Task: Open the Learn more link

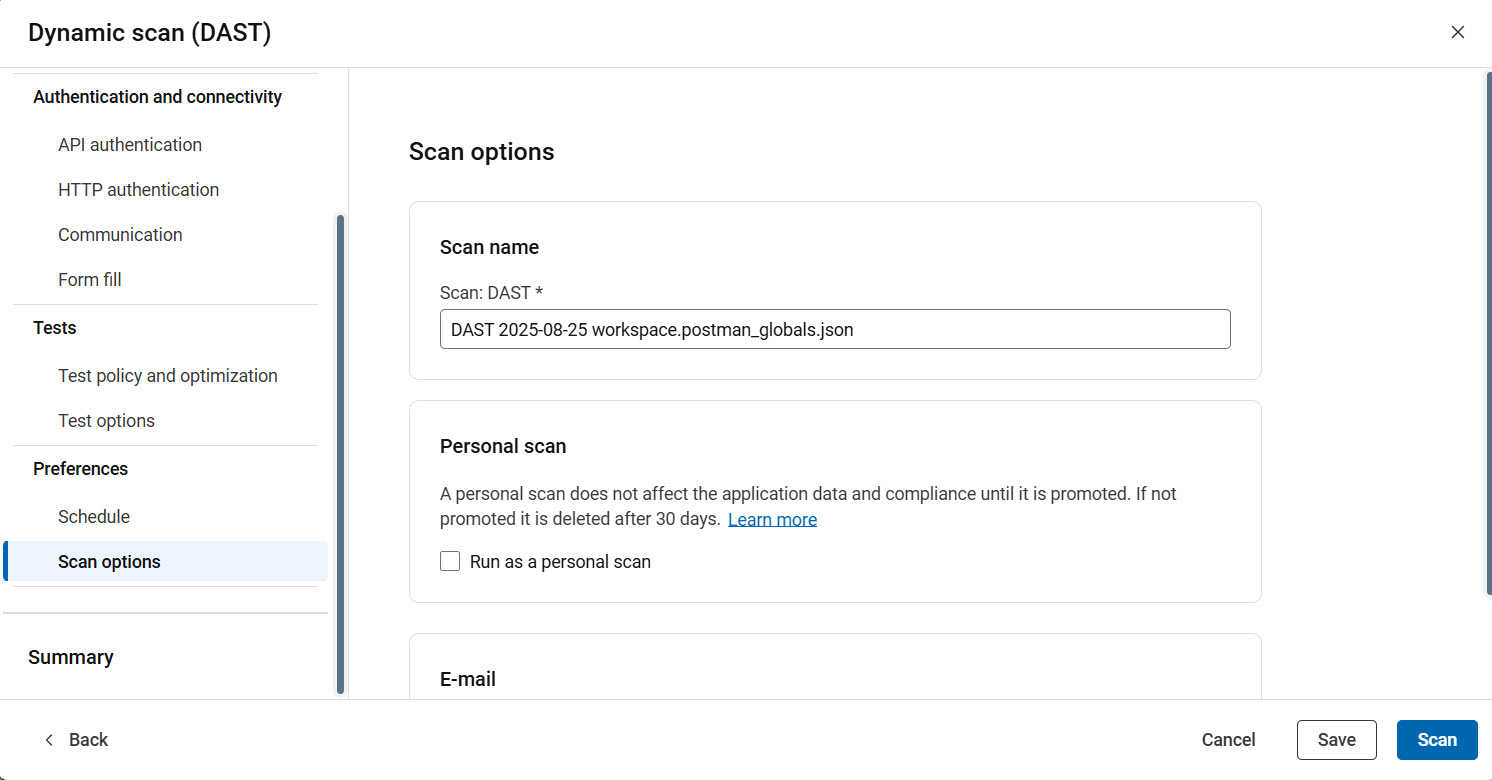Action: [772, 519]
